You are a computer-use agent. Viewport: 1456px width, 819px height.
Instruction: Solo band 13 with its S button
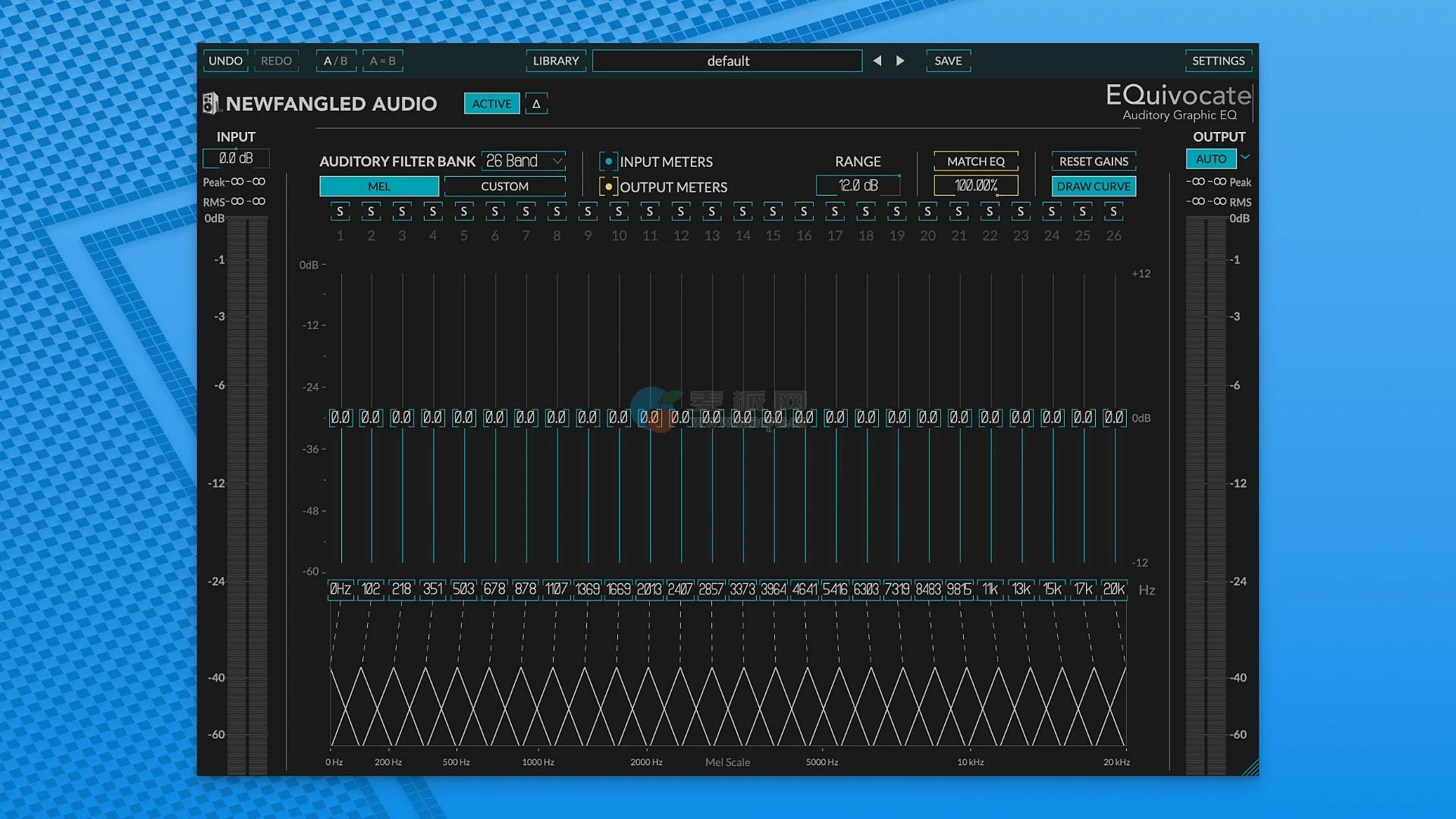[x=711, y=212]
